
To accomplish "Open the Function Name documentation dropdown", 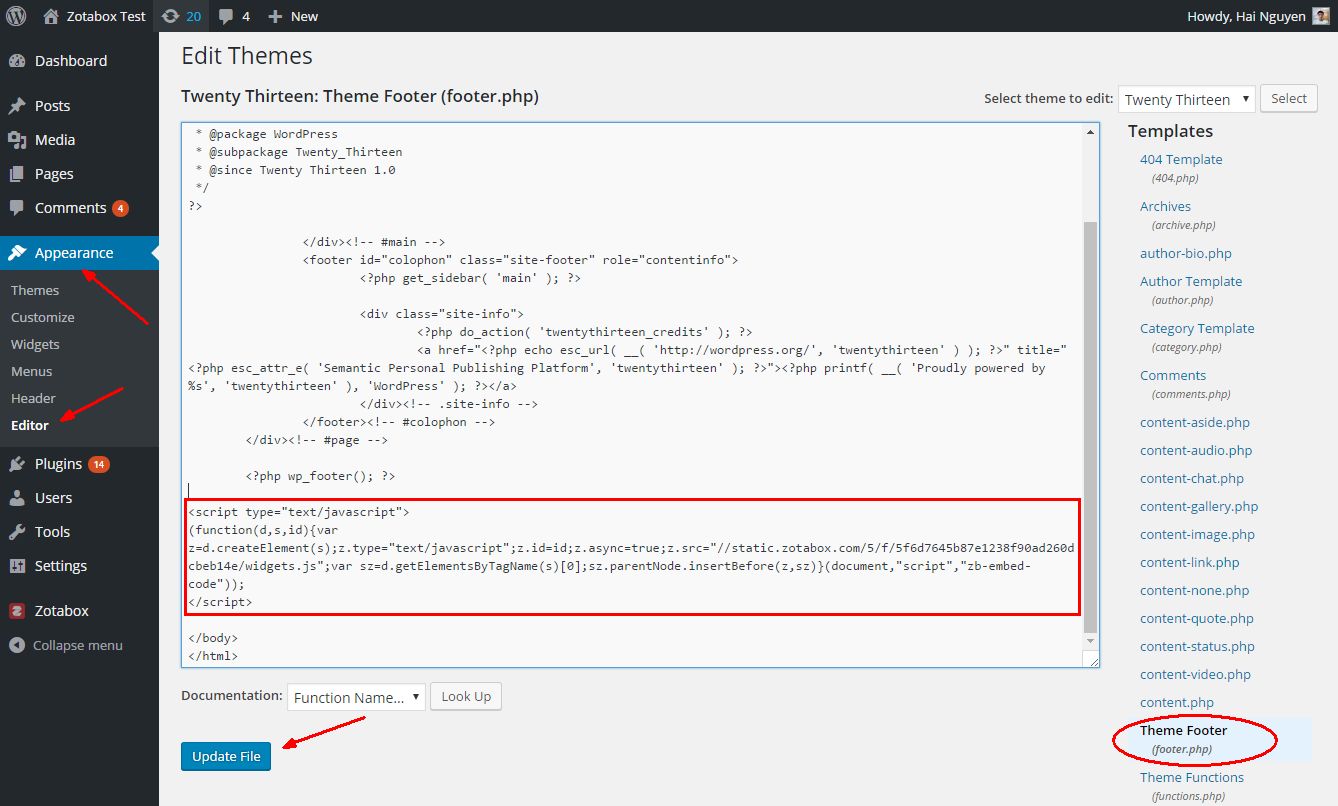I will pyautogui.click(x=355, y=696).
